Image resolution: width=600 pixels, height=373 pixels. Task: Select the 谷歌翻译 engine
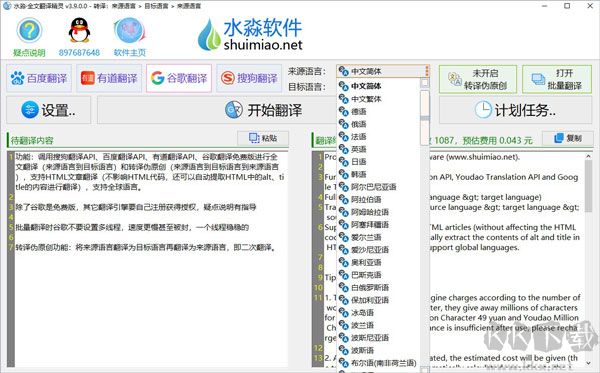coord(179,78)
